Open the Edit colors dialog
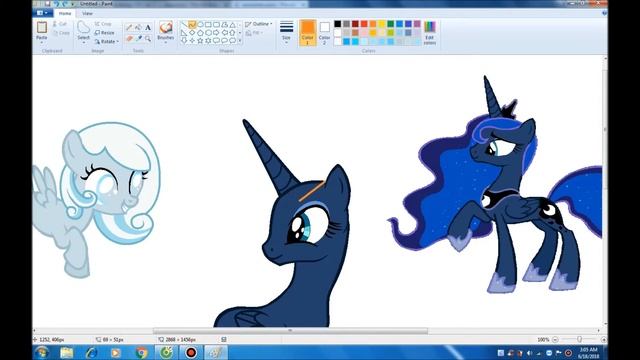 pyautogui.click(x=430, y=33)
